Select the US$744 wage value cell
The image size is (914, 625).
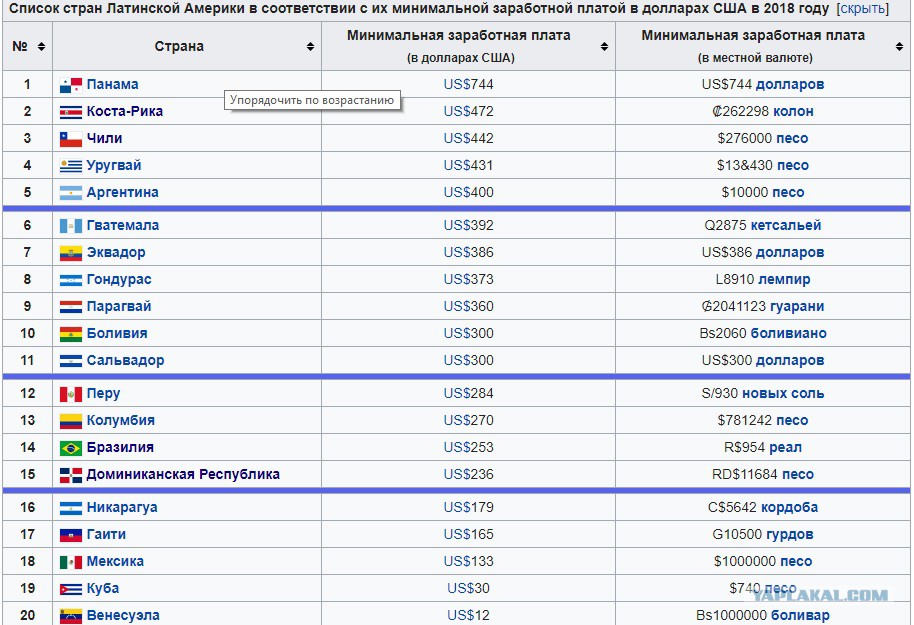coord(468,84)
